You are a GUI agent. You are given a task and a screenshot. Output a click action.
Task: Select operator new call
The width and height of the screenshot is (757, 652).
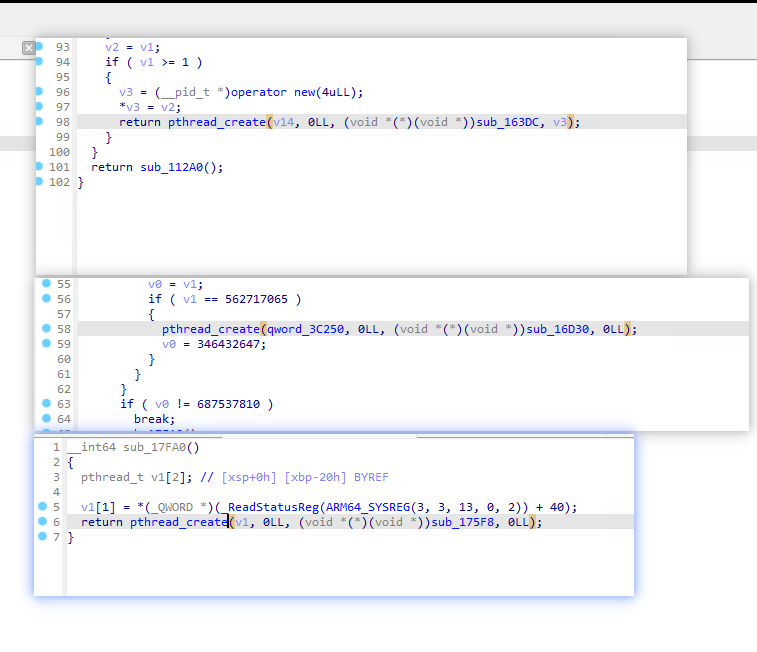point(273,92)
